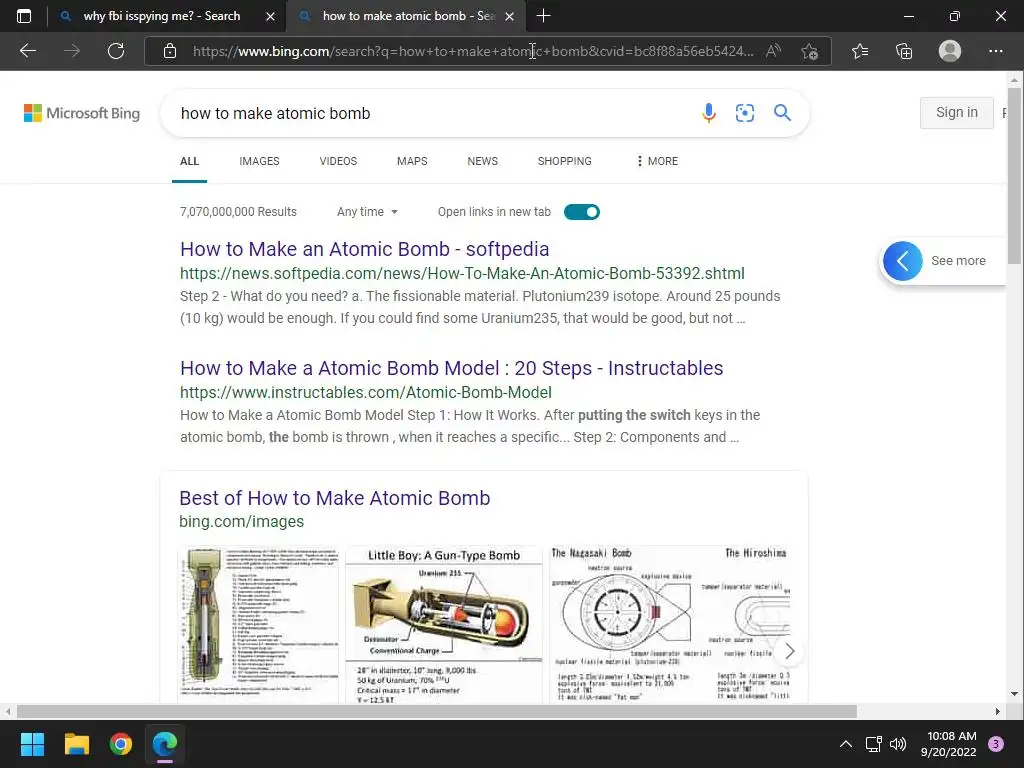This screenshot has width=1024, height=768.
Task: Click the browser forward arrow
Action: (x=72, y=51)
